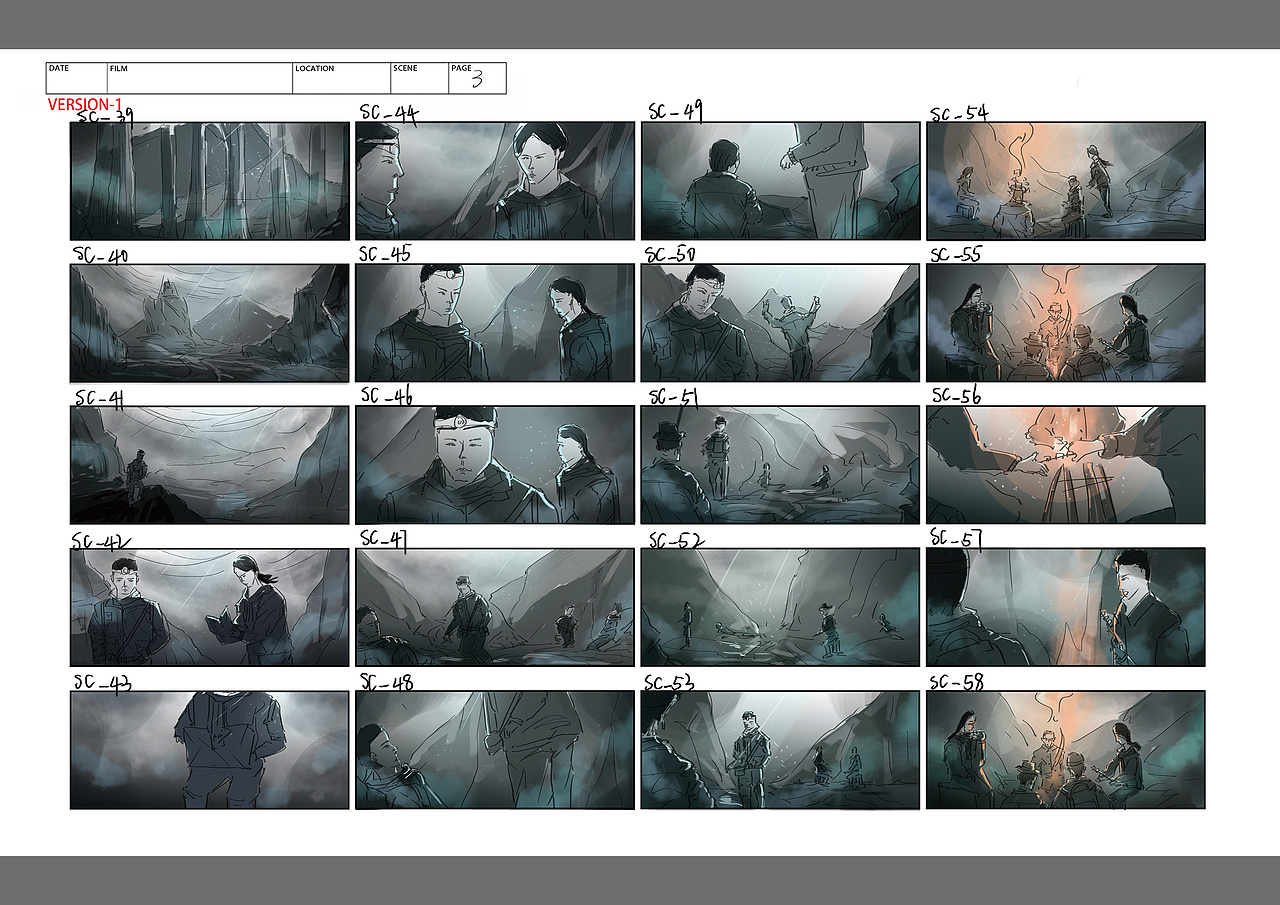The width and height of the screenshot is (1280, 905).
Task: Click the SCENE header field
Action: tap(419, 78)
